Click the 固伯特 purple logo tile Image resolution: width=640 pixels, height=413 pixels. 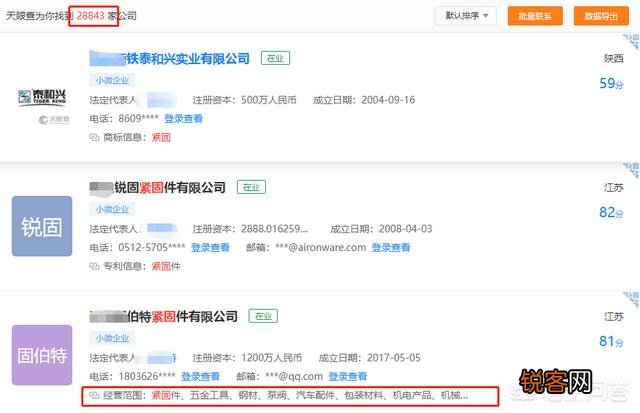[42, 355]
